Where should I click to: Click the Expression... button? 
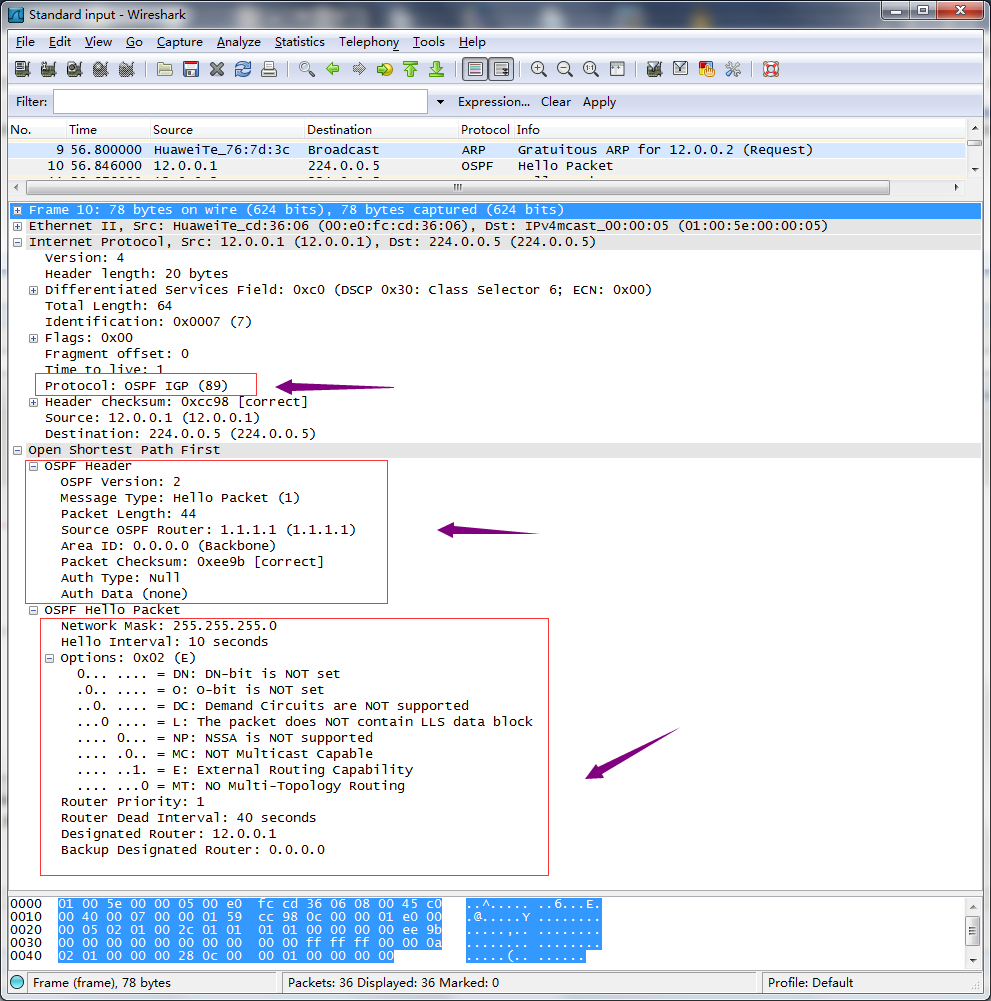pos(493,102)
